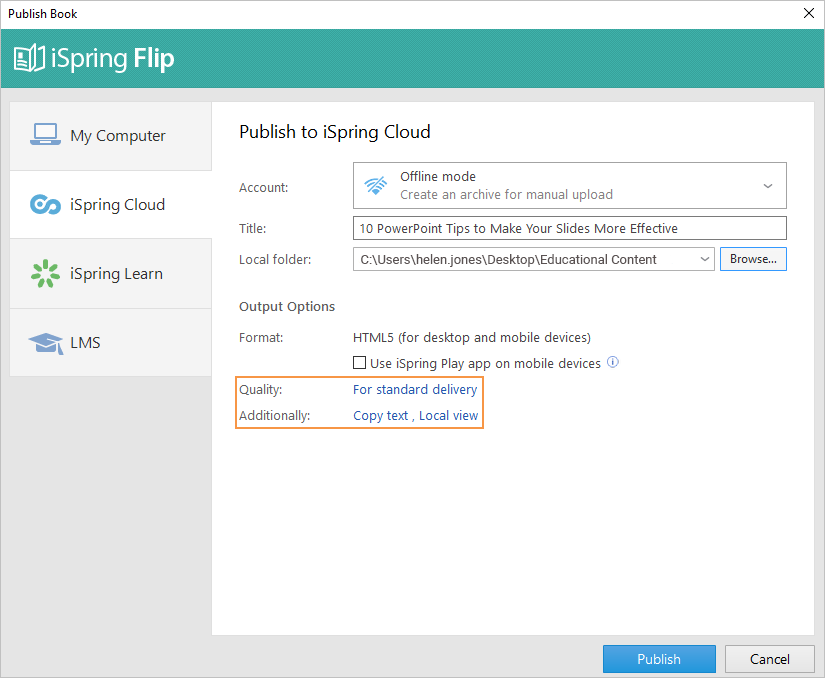
Task: Switch to the My Computer publishing tab
Action: [x=110, y=133]
